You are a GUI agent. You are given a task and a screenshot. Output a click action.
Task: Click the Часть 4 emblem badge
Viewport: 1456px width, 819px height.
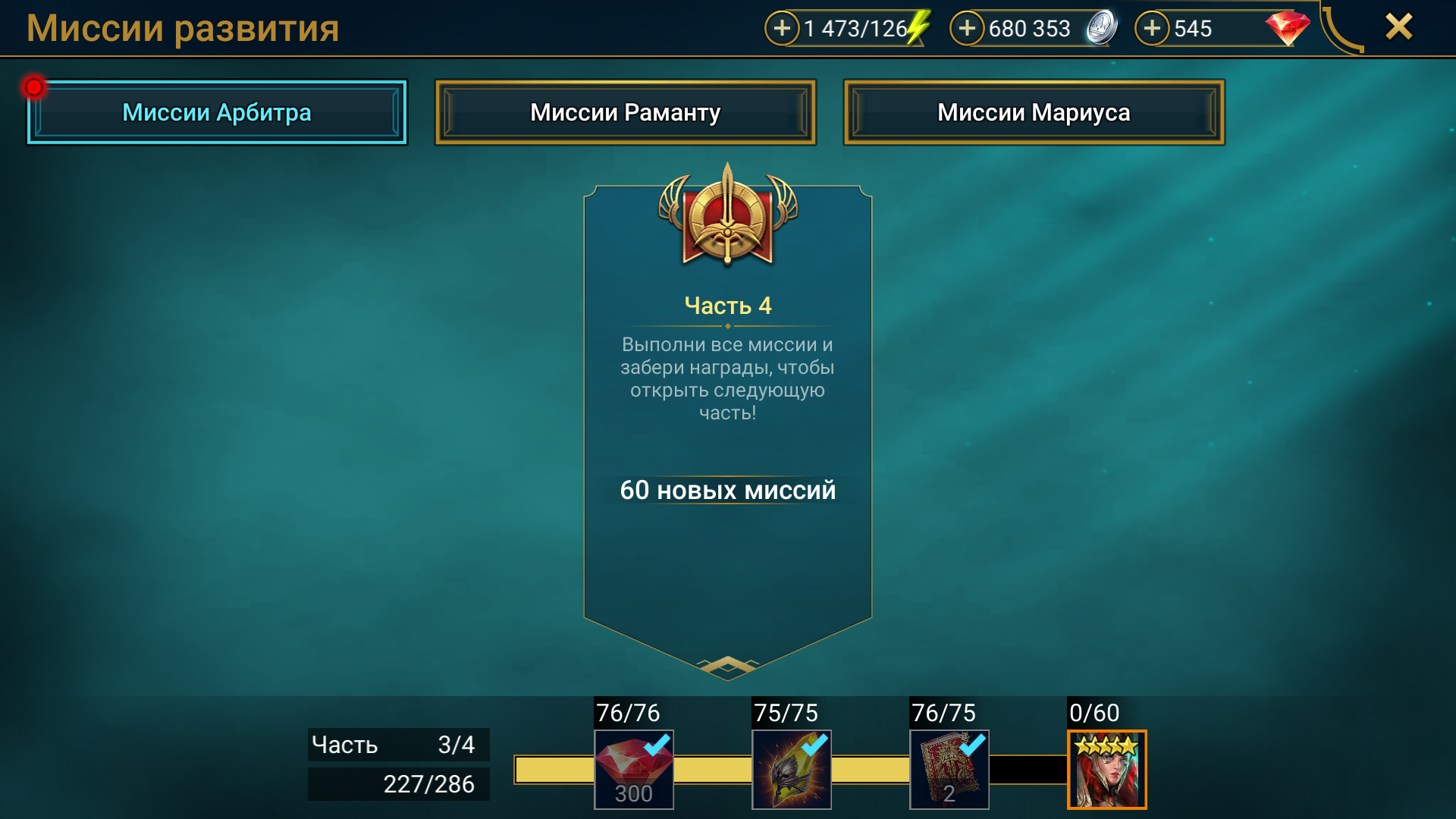[728, 215]
